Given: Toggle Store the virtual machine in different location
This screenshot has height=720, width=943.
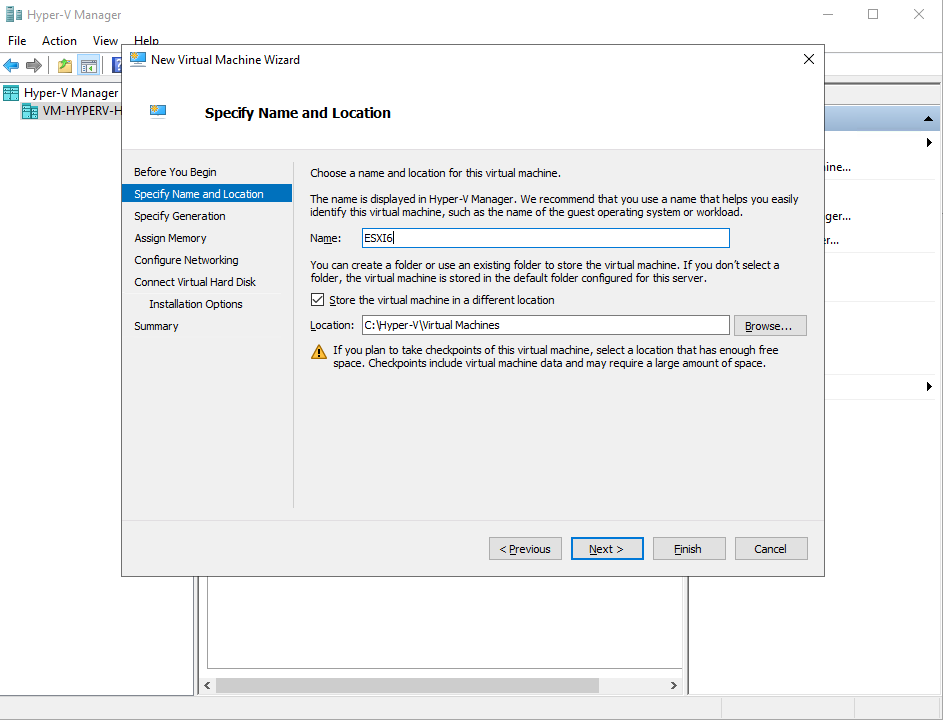Looking at the screenshot, I should click(317, 300).
